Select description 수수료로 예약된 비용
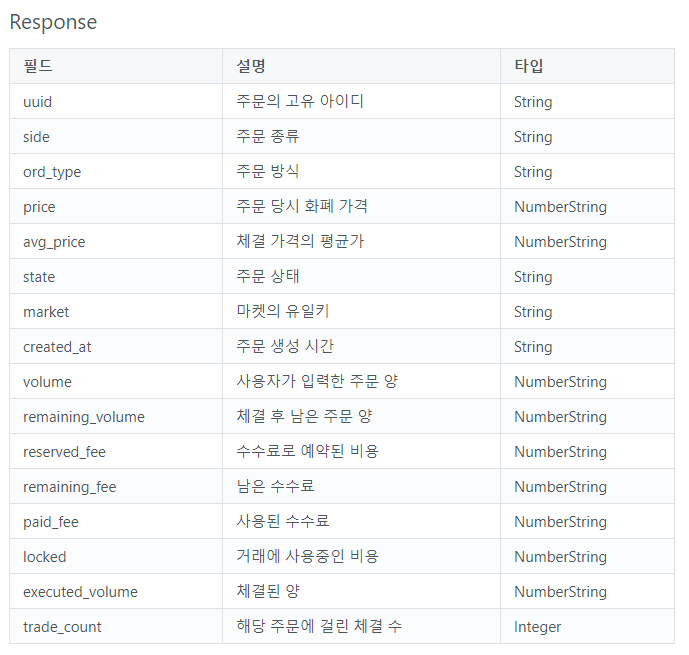This screenshot has height=655, width=689. point(308,451)
